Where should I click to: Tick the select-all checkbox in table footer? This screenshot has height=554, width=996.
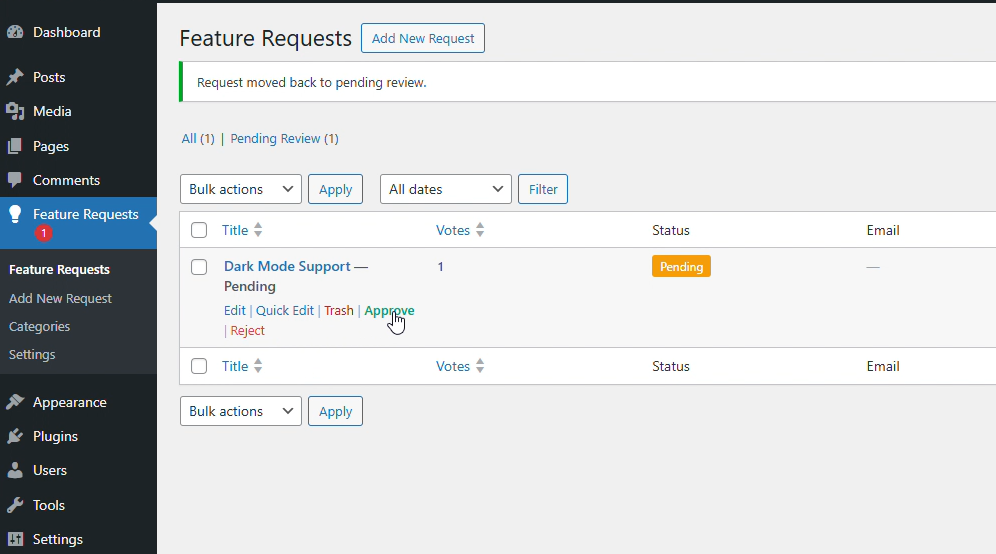(199, 366)
